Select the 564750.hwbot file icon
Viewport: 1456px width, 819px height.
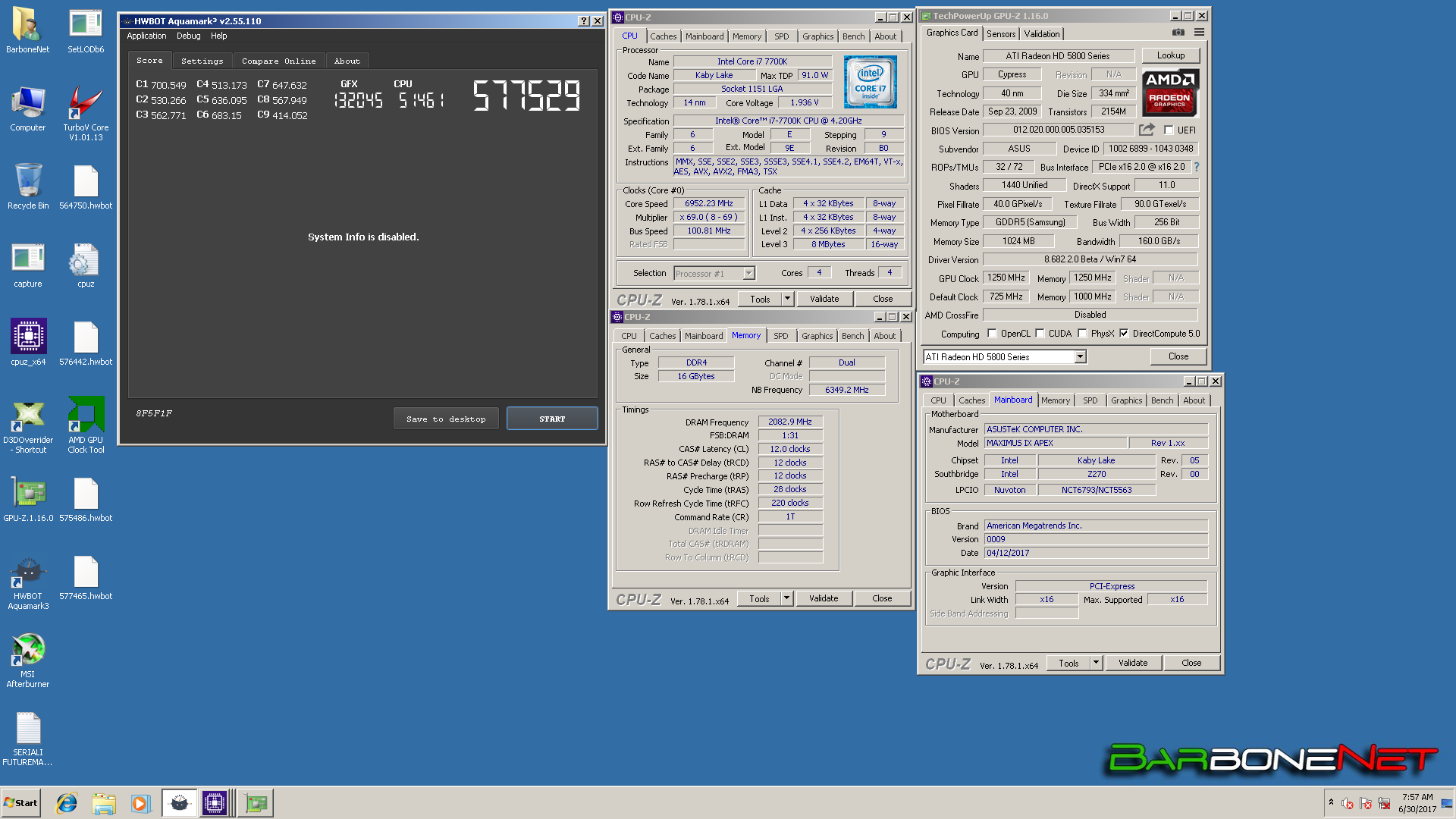click(x=86, y=187)
